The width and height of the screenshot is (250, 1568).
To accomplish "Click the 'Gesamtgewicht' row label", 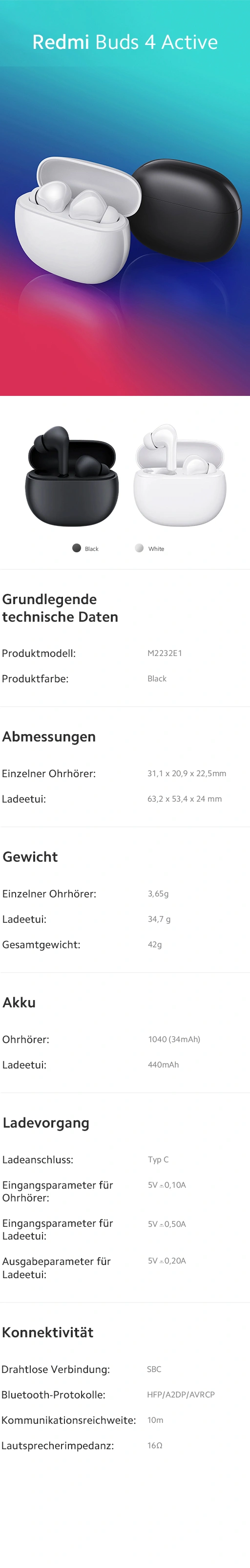I will [42, 945].
